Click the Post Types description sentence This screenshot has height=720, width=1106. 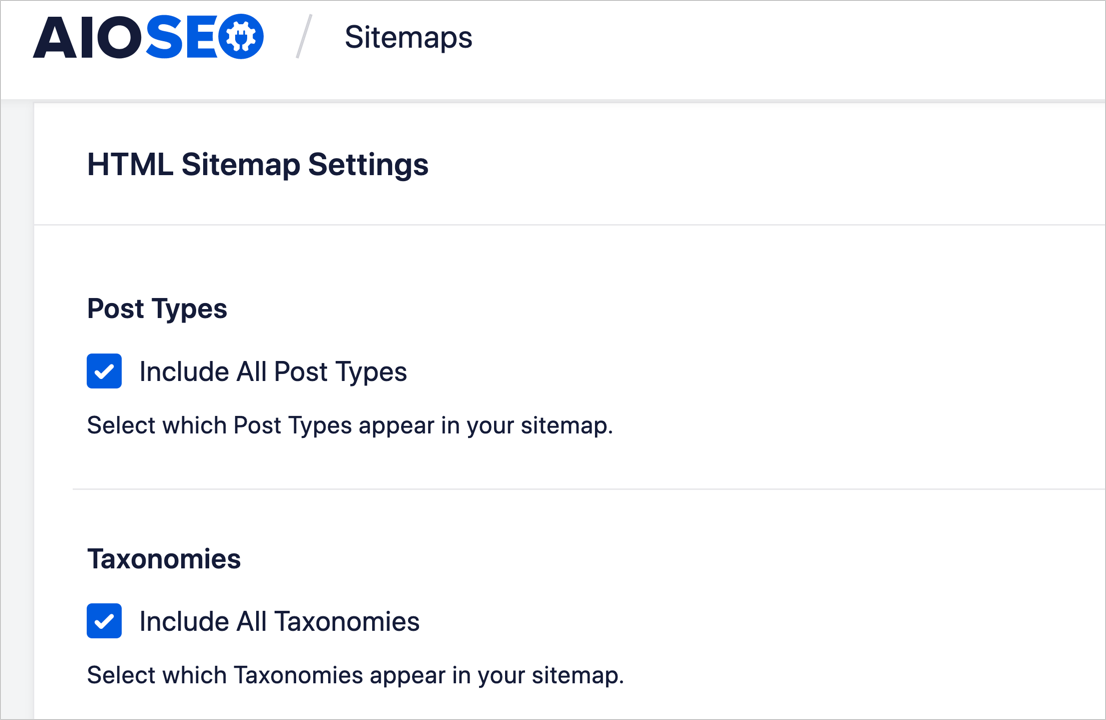pos(350,425)
